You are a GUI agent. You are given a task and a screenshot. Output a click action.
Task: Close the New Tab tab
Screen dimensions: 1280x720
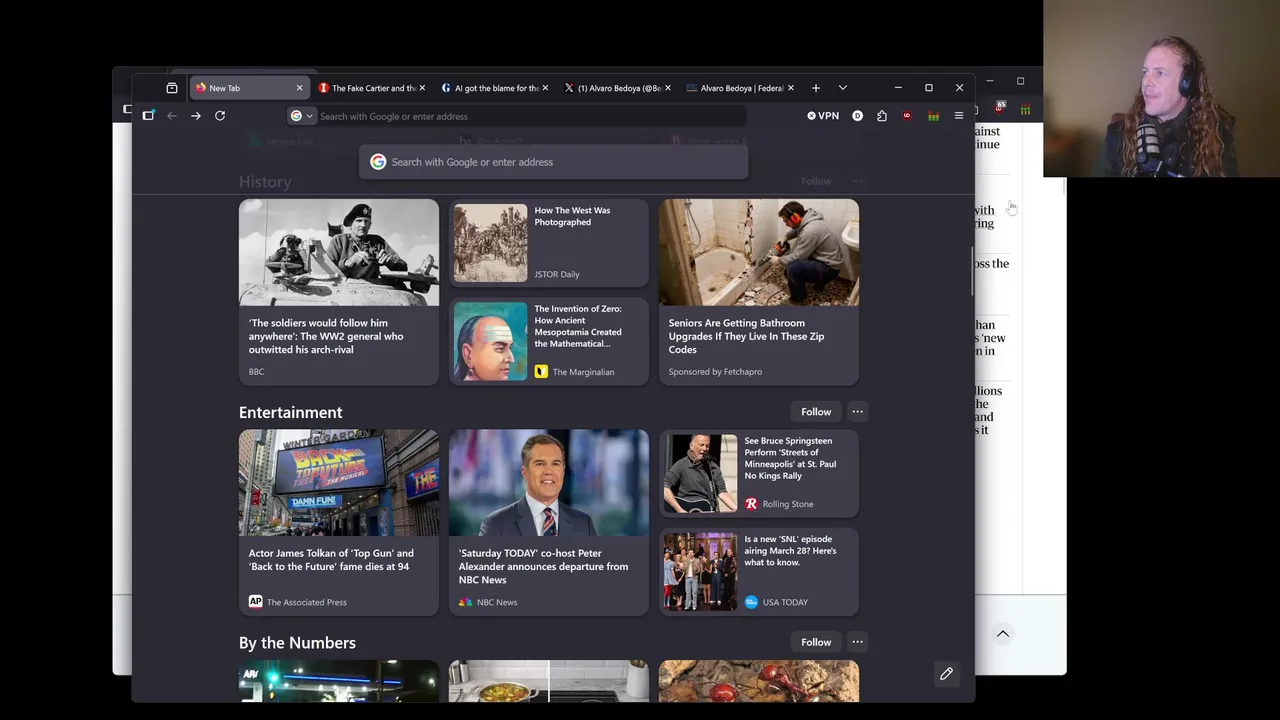coord(299,88)
